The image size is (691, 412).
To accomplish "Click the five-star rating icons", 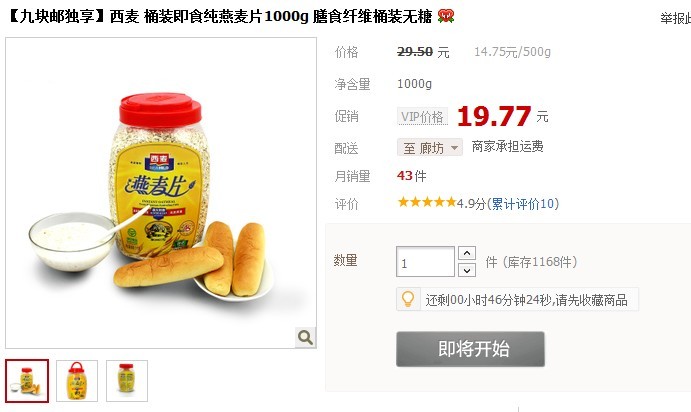I will 427,203.
